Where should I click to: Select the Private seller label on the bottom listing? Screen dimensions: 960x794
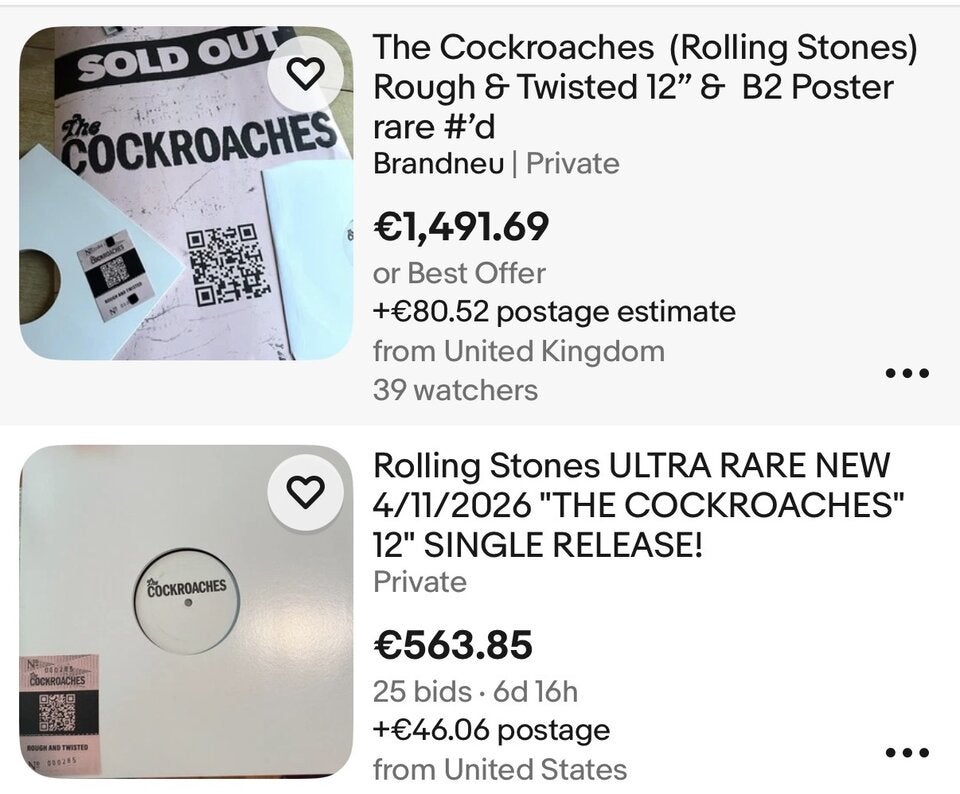click(420, 580)
